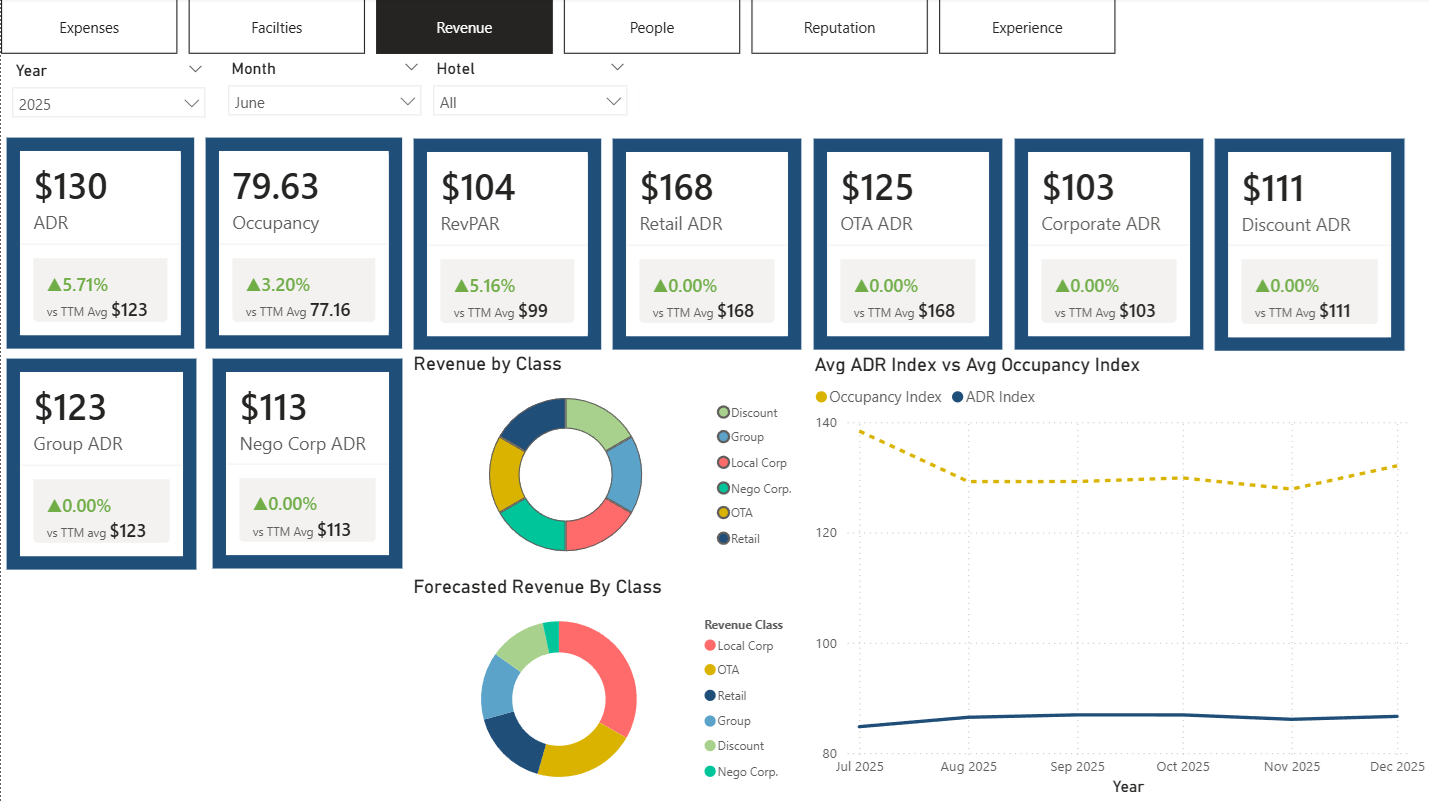
Task: Click the Nego Corp. legend swatch in Revenue by Class
Action: (723, 488)
